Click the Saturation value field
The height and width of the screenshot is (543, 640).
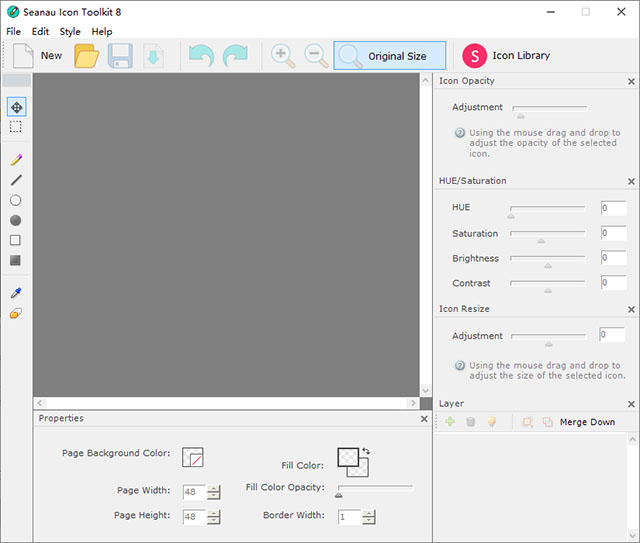click(x=613, y=233)
